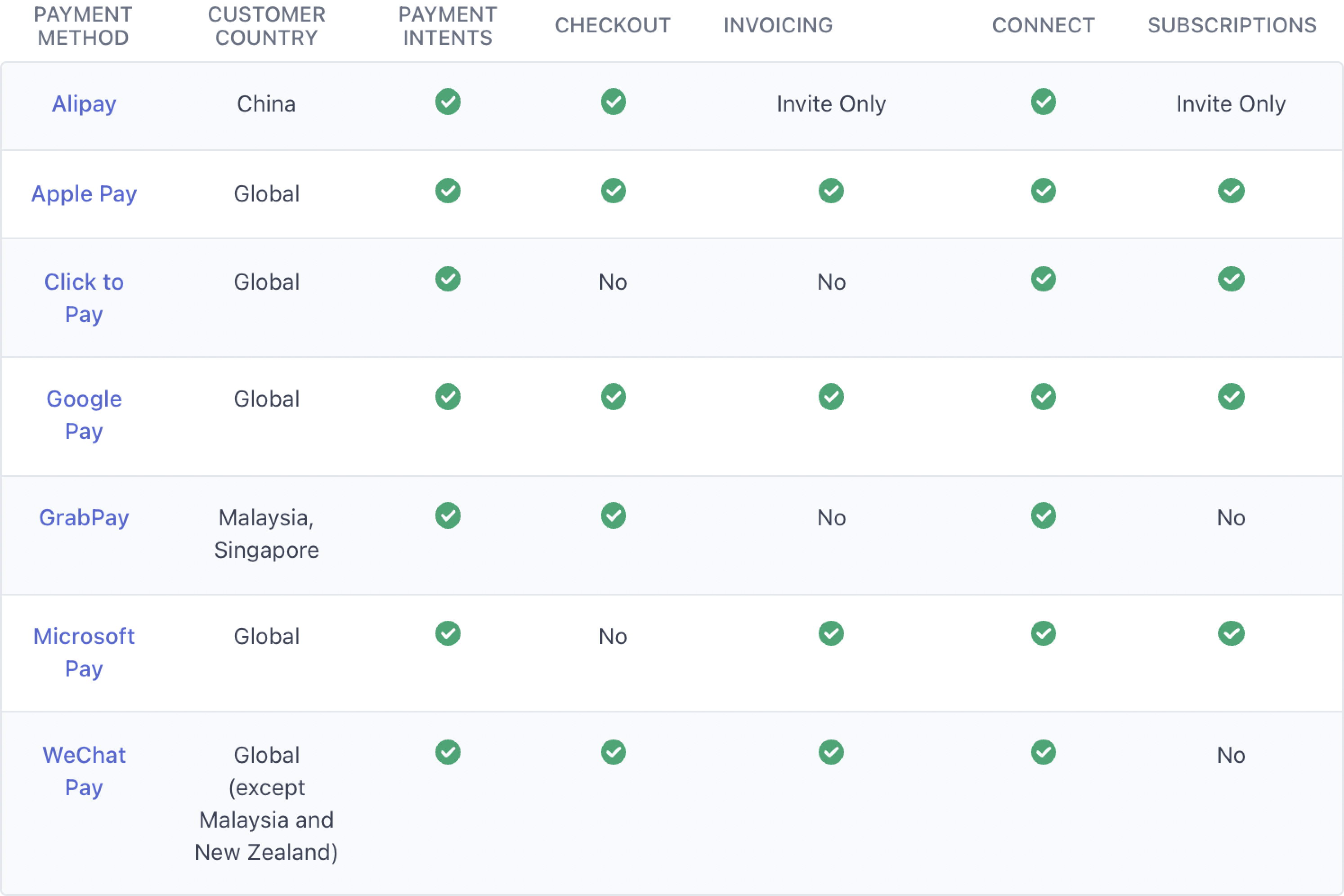Viewport: 1344px width, 896px height.
Task: Open the GrabPay link
Action: [x=84, y=518]
